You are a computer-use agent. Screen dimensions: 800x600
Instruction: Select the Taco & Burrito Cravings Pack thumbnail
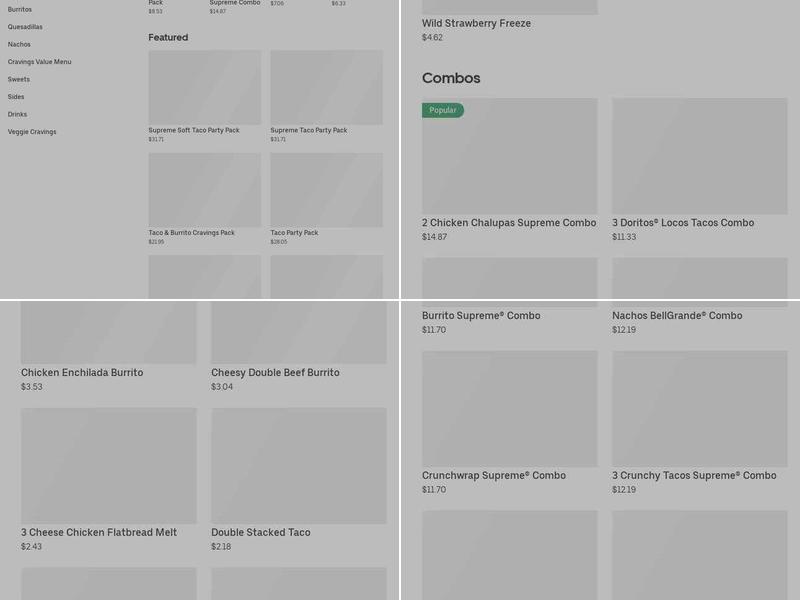click(x=204, y=190)
